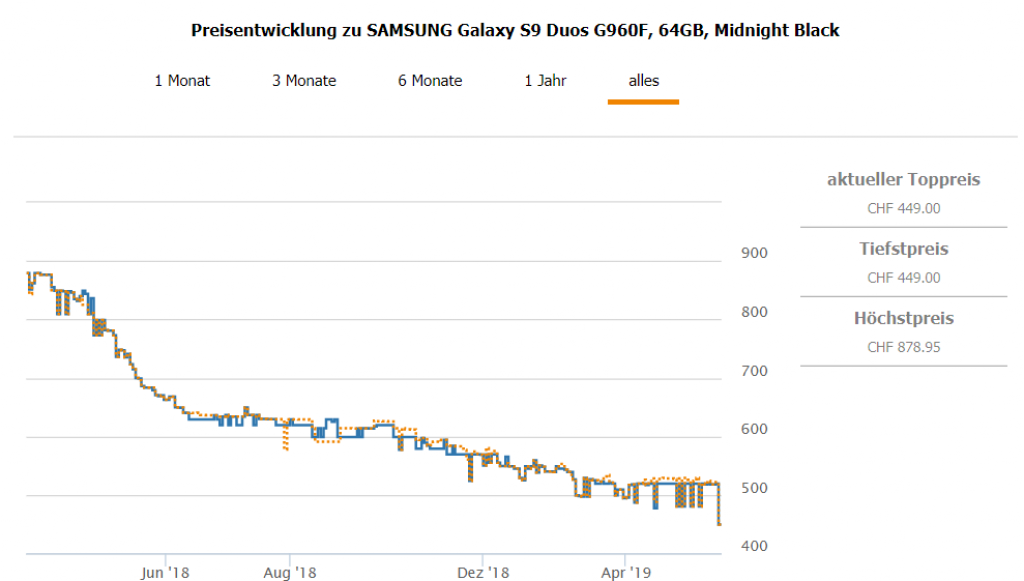Switch to the "3 Monate" tab
The image size is (1024, 581).
point(304,81)
